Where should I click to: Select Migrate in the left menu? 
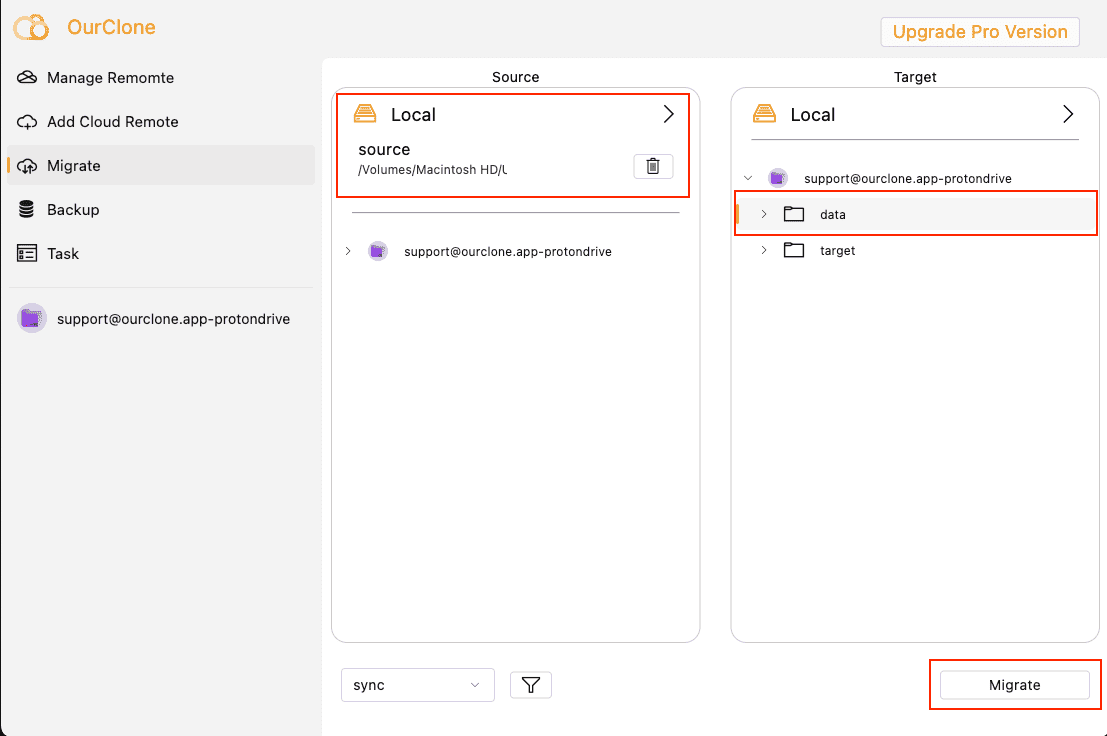click(x=72, y=165)
